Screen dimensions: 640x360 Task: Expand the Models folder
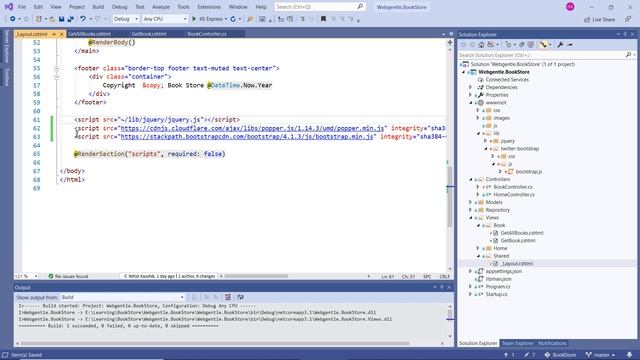[470, 202]
